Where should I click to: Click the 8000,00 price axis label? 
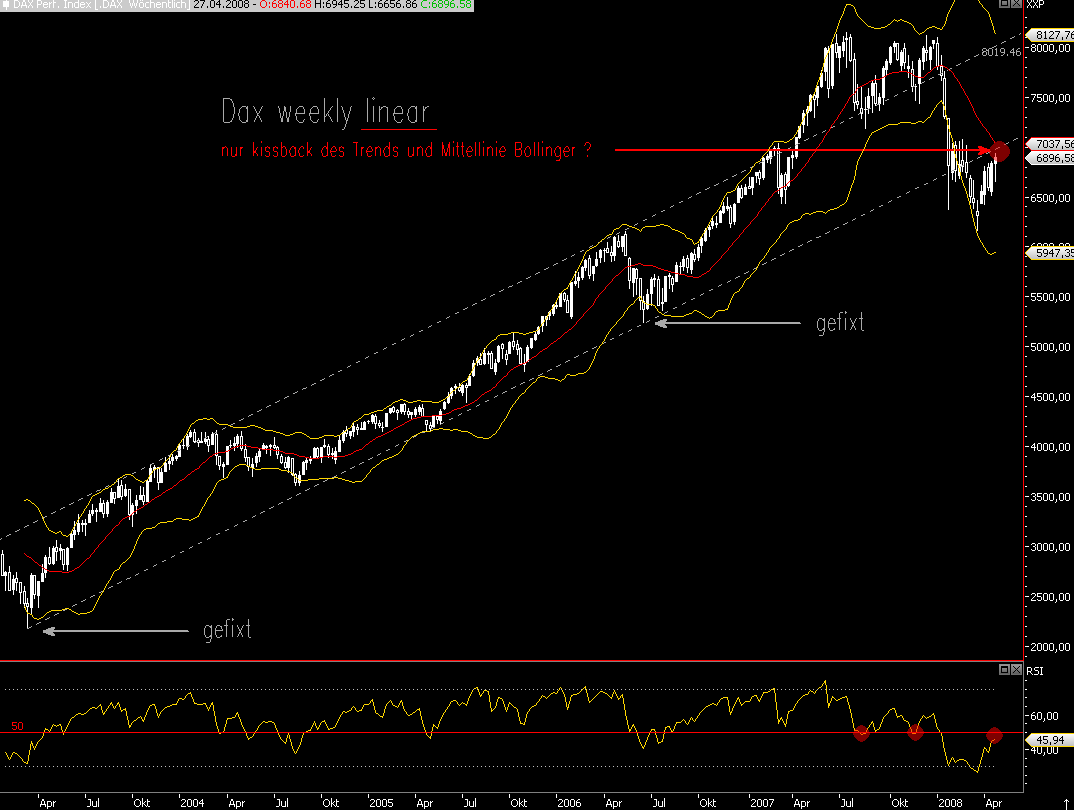(1050, 49)
